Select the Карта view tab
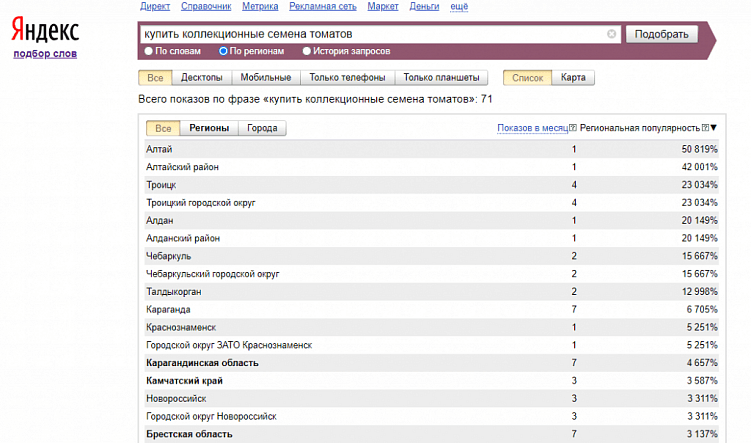751x443 pixels. pos(573,78)
